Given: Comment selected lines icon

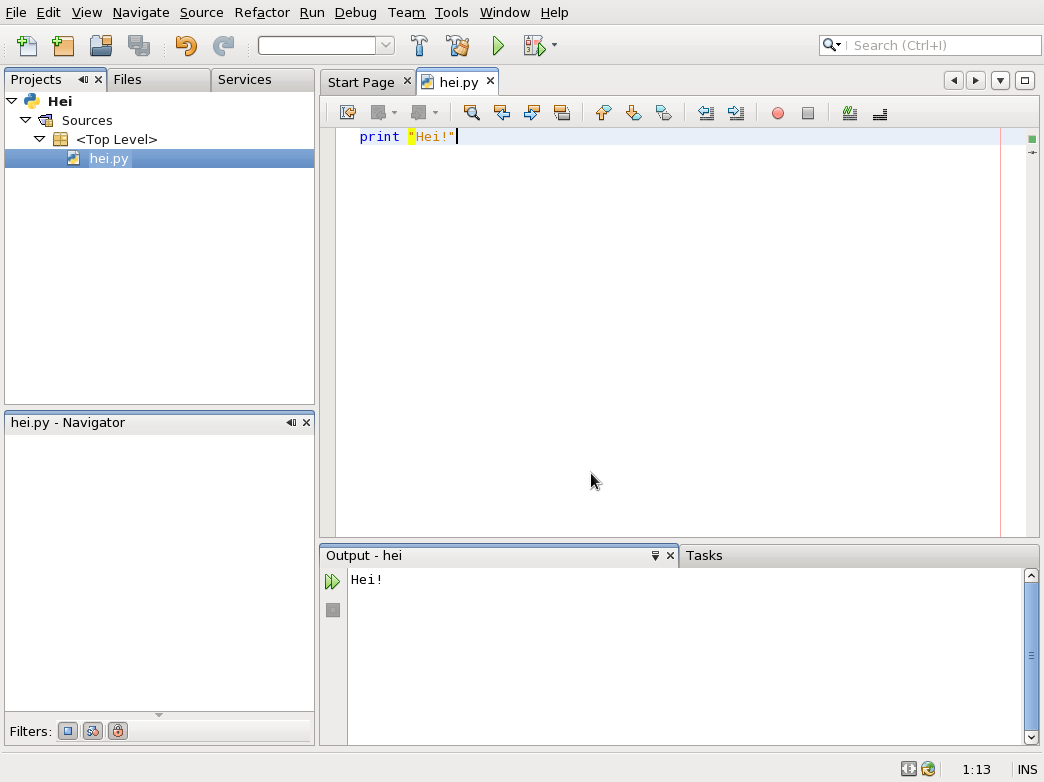Looking at the screenshot, I should pos(850,113).
